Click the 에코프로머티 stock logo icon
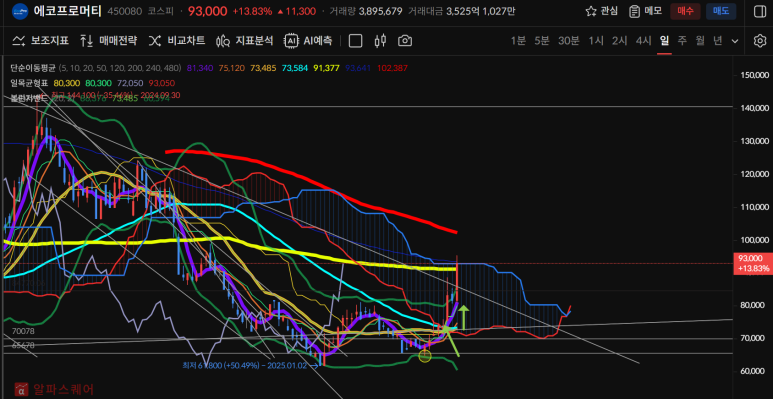This screenshot has width=773, height=399. (x=20, y=11)
